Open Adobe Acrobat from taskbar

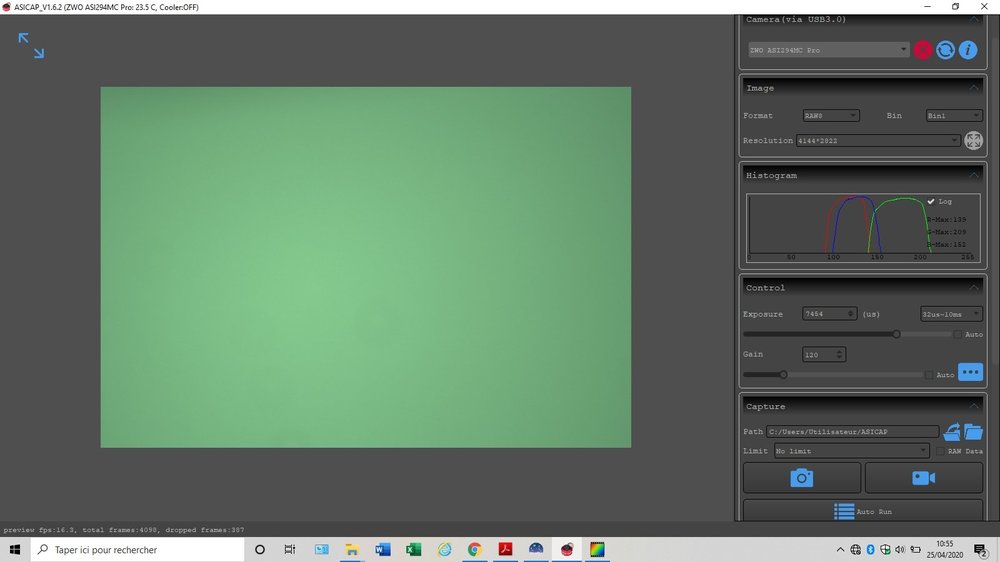click(505, 549)
